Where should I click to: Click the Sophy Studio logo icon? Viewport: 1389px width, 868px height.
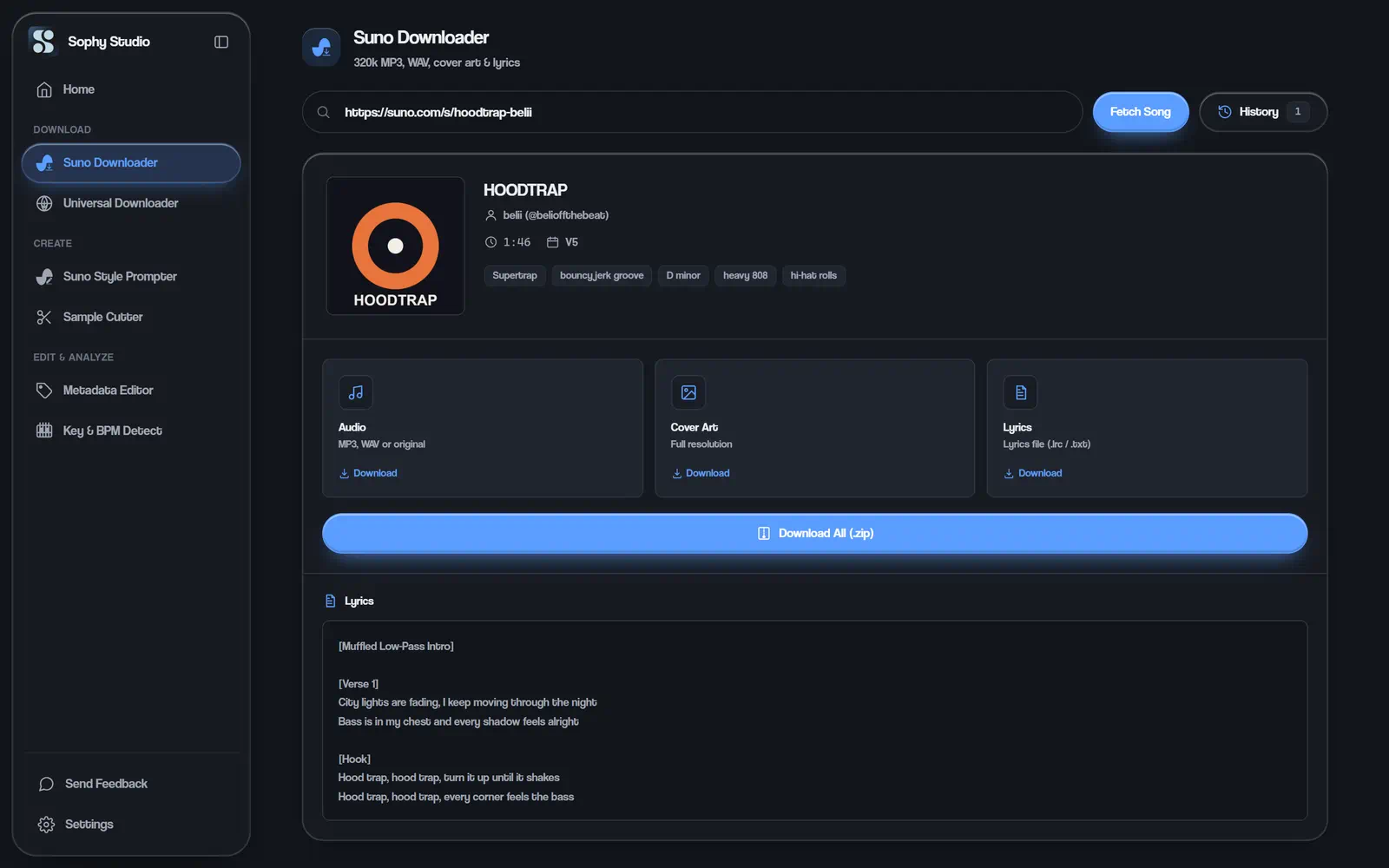pyautogui.click(x=43, y=41)
